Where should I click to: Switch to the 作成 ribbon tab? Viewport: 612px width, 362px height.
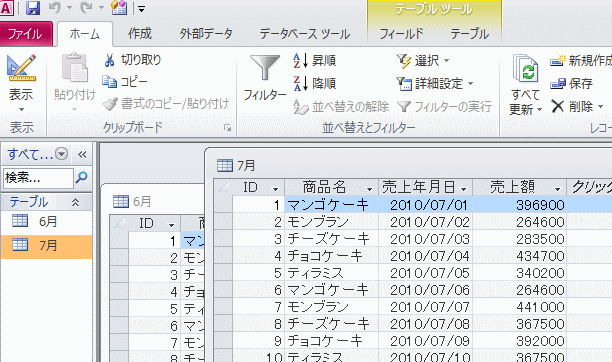tap(140, 34)
